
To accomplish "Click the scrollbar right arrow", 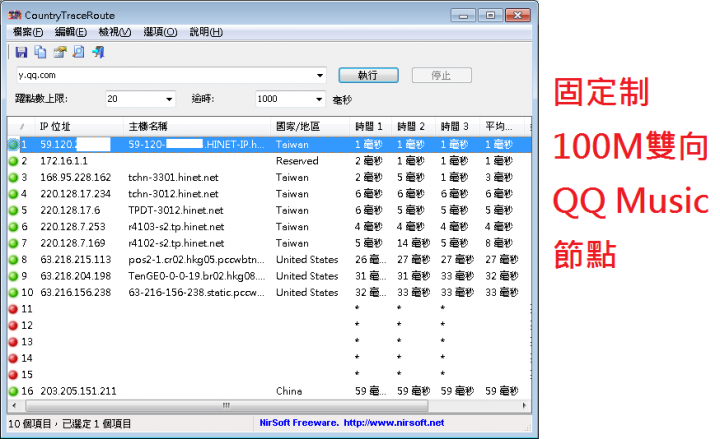I will pyautogui.click(x=524, y=405).
